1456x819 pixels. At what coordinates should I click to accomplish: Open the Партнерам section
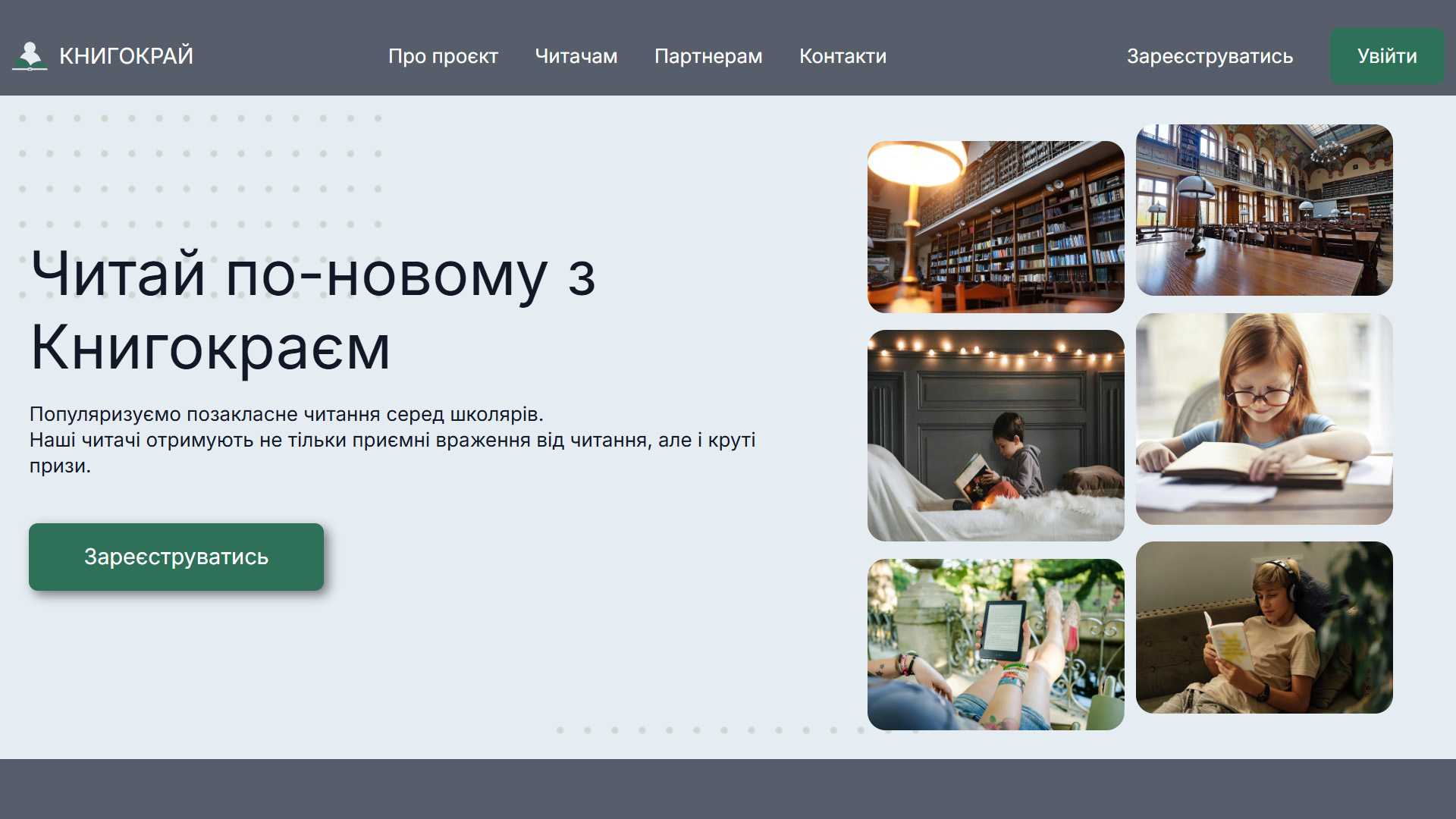coord(708,56)
